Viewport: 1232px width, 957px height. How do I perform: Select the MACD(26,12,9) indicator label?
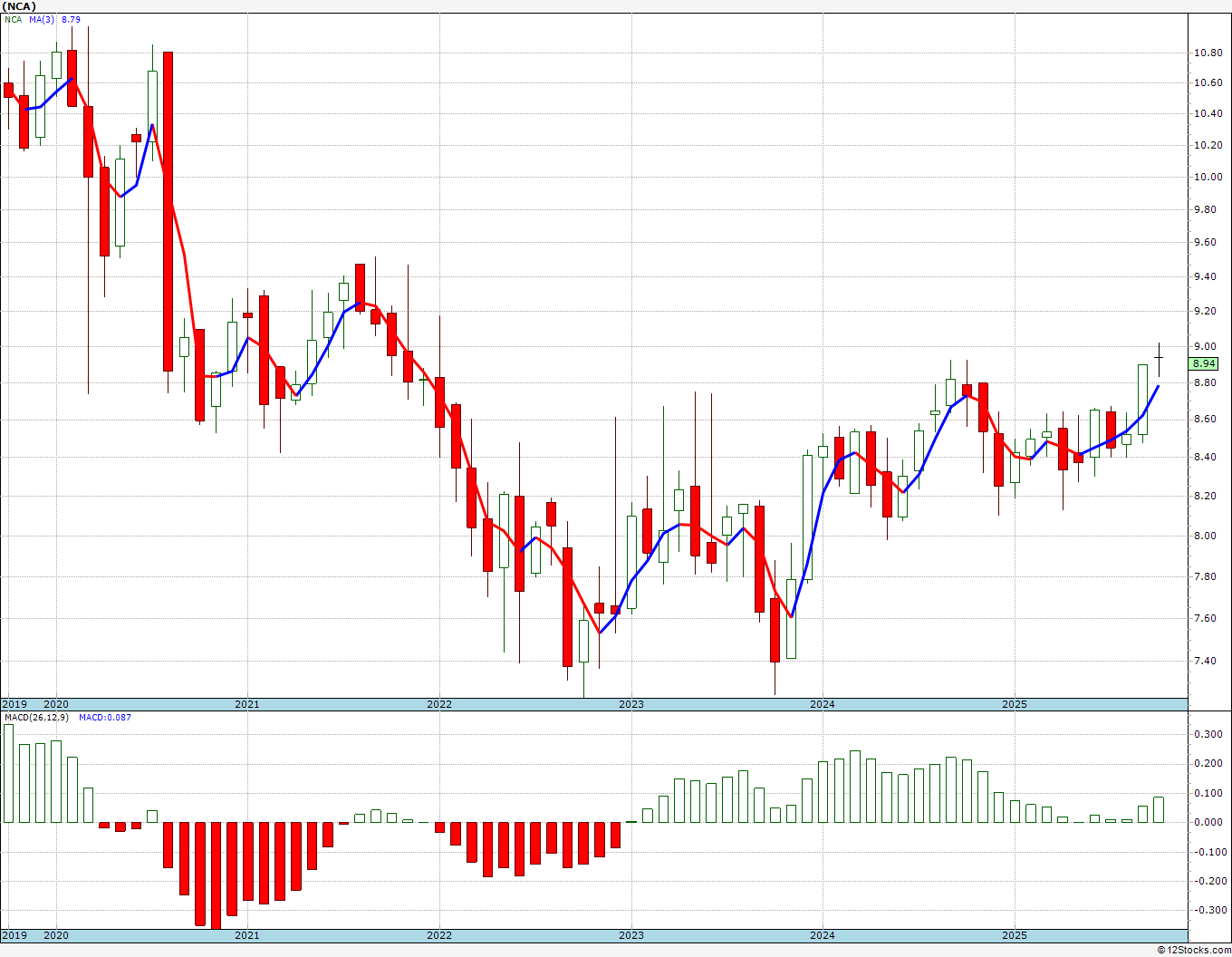click(x=36, y=718)
